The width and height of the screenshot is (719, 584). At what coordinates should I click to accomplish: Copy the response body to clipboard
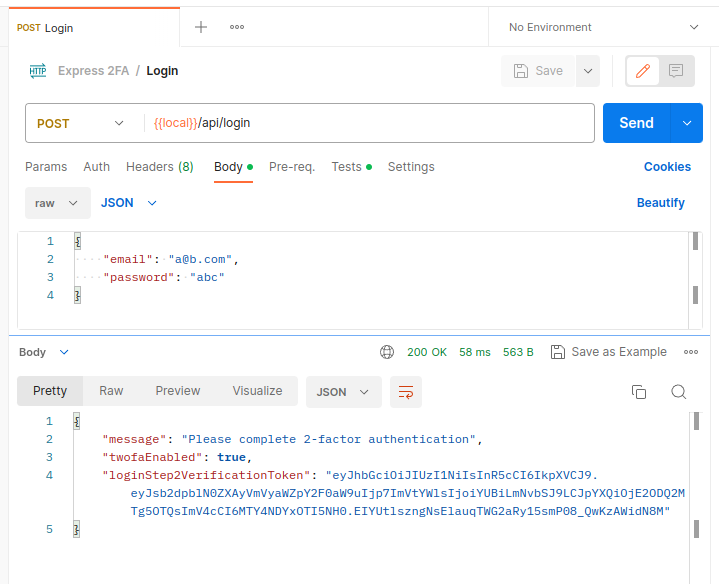click(x=639, y=392)
